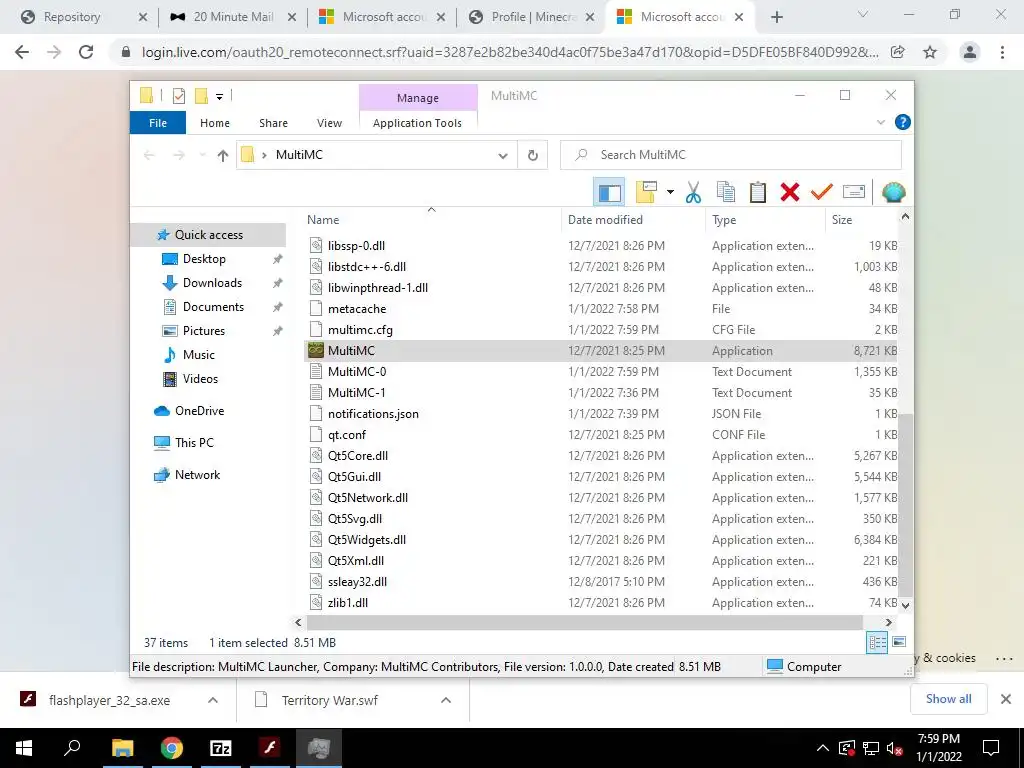
Task: Refresh the MultiMC folder view
Action: (x=533, y=155)
